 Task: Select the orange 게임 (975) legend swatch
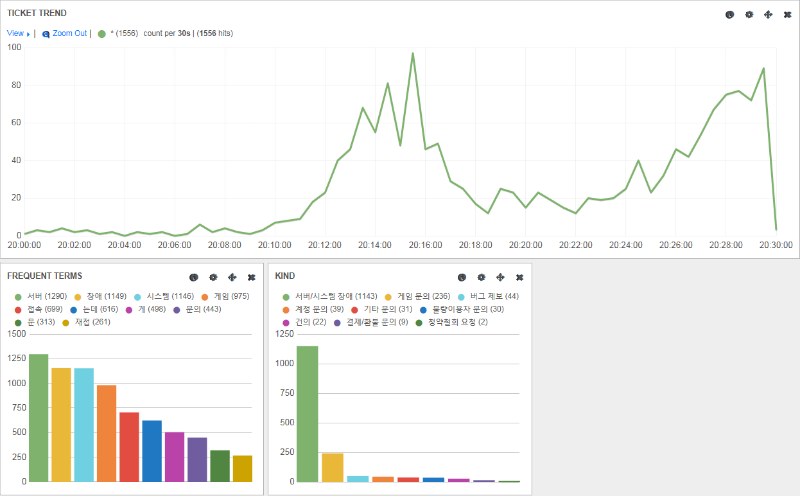tap(205, 297)
